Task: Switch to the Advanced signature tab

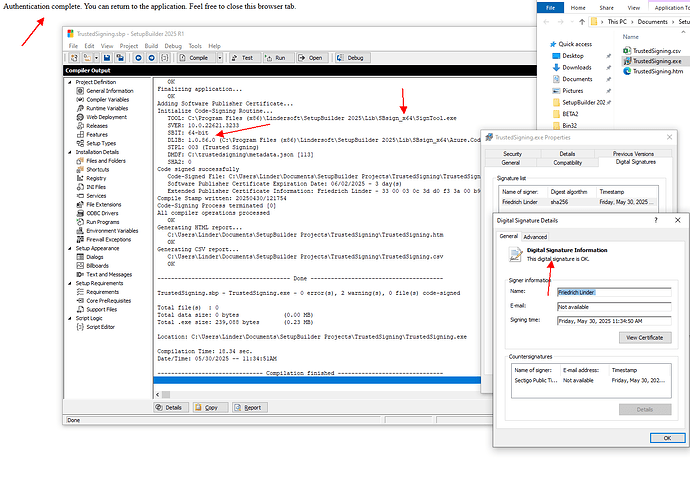Action: coord(537,236)
